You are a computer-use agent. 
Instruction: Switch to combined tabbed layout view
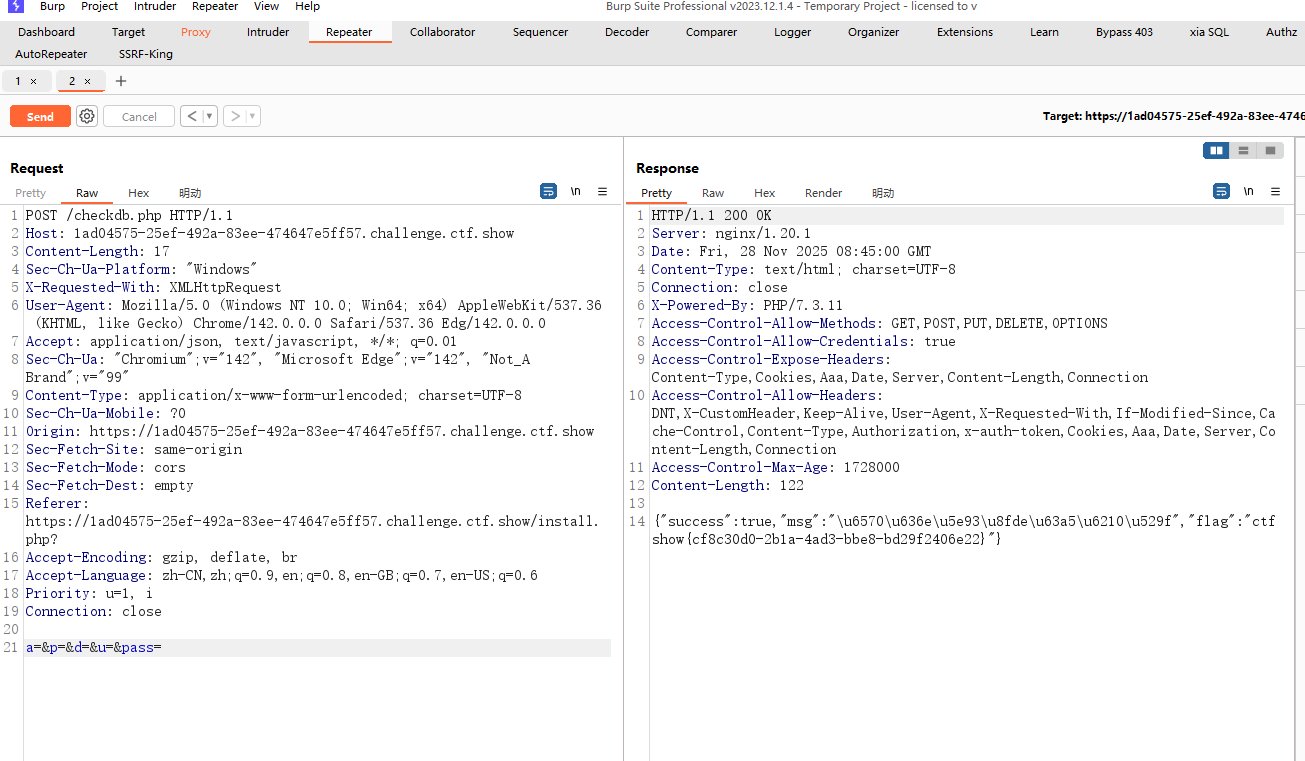click(1270, 150)
